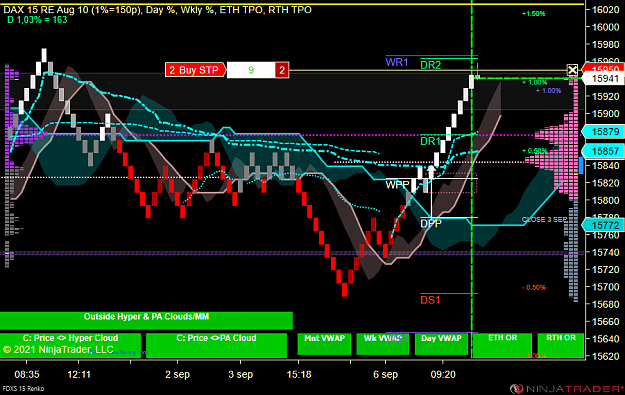Click the 15700 price axis label
This screenshot has width=625, height=395.
pyautogui.click(x=605, y=287)
